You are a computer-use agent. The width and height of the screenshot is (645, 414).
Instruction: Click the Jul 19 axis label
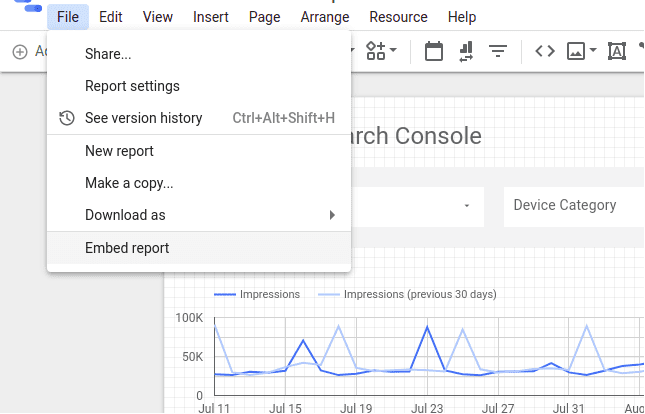click(356, 408)
